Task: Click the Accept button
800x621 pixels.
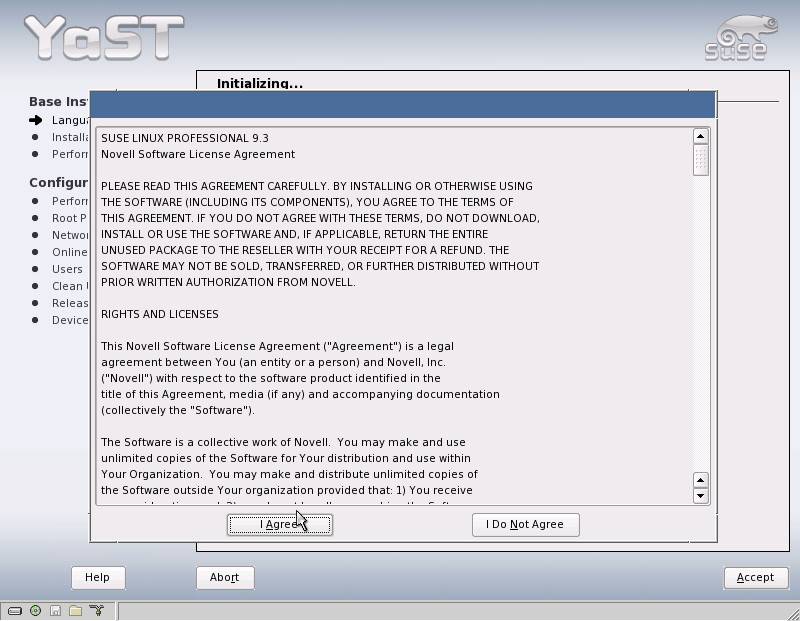Action: [756, 578]
